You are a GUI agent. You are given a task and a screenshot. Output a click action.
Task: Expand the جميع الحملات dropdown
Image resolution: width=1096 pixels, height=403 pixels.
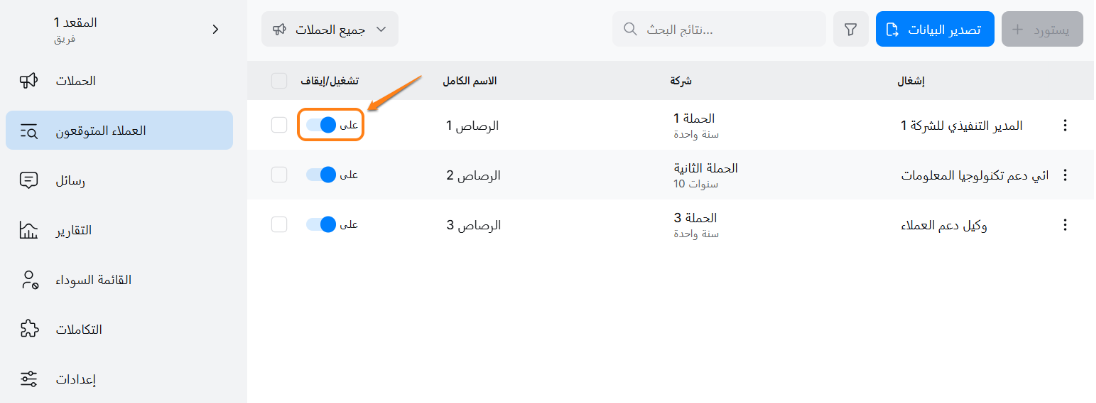pos(329,30)
